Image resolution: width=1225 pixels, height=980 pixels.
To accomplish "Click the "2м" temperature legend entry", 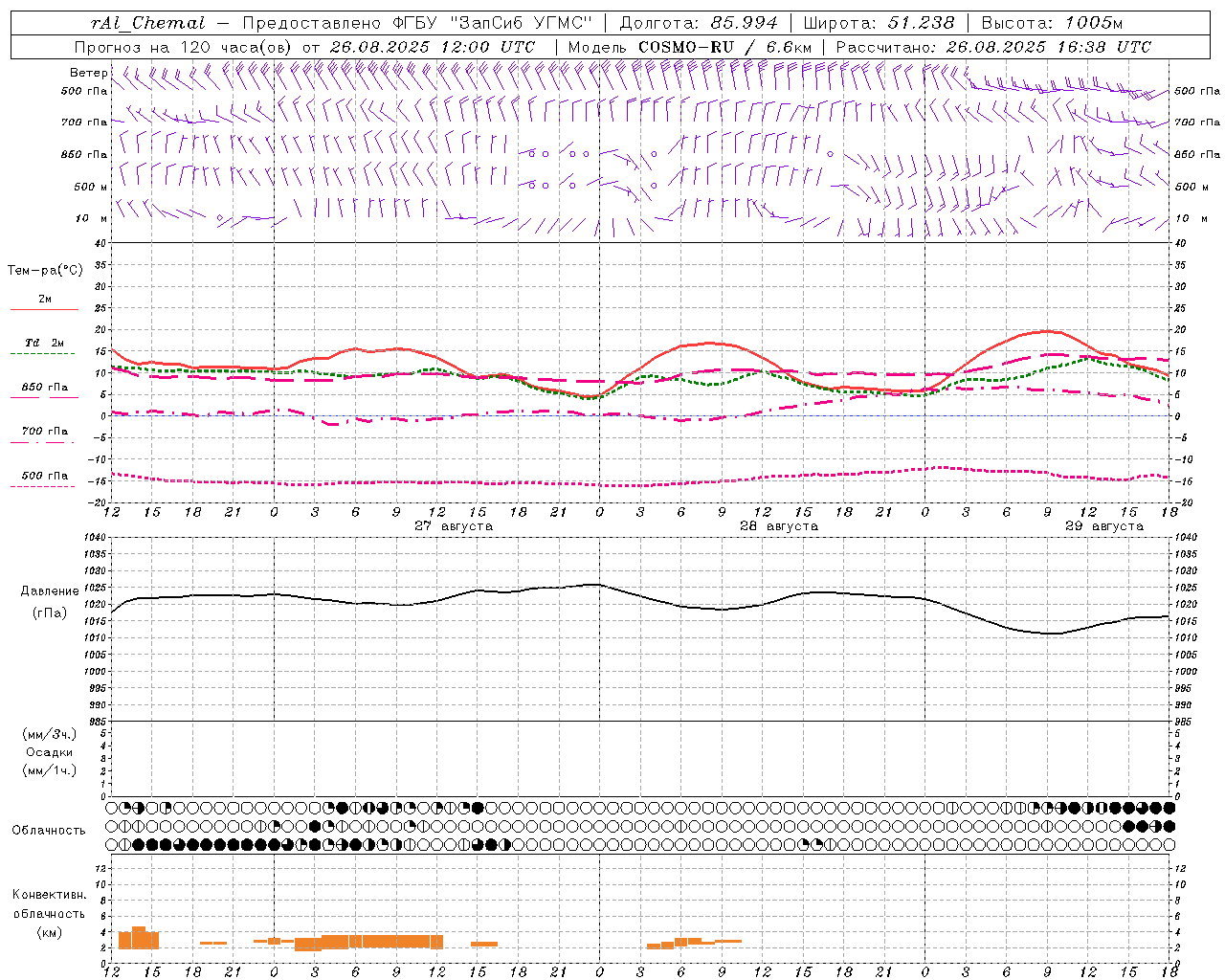I will point(44,300).
